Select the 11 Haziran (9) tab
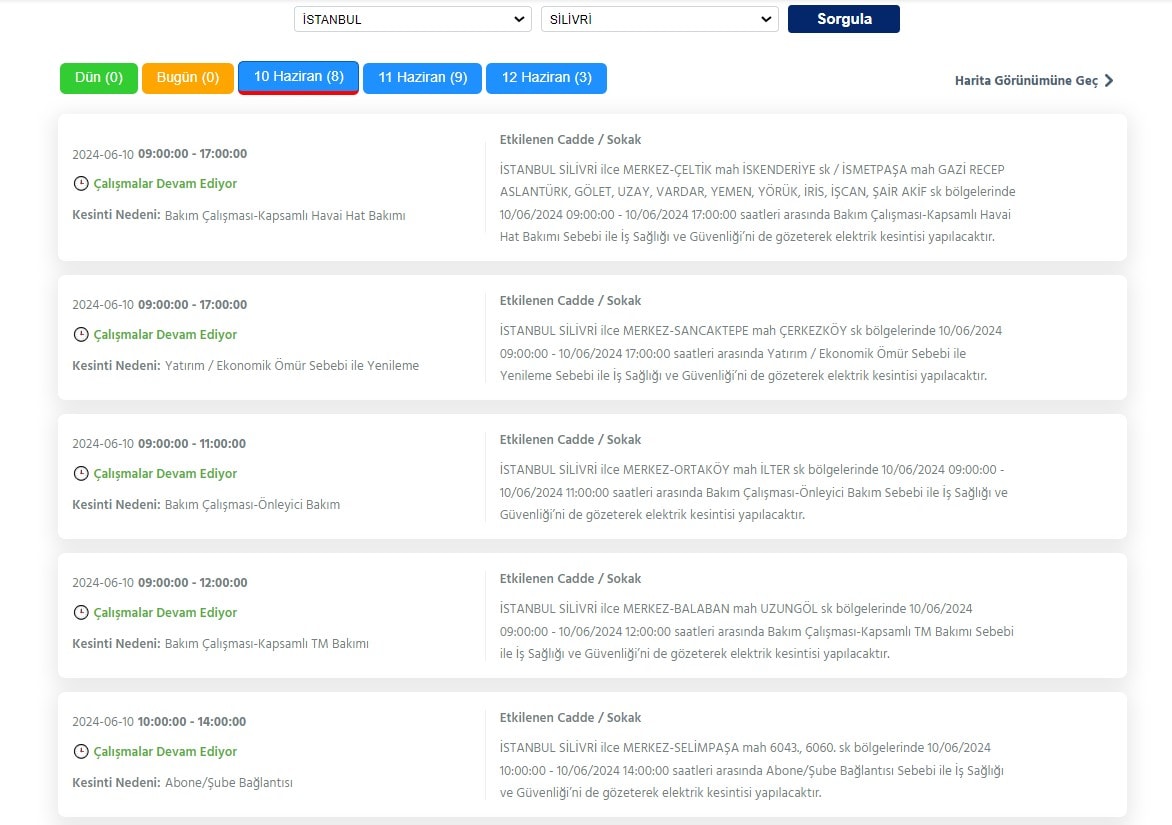This screenshot has height=825, width=1172. point(422,78)
